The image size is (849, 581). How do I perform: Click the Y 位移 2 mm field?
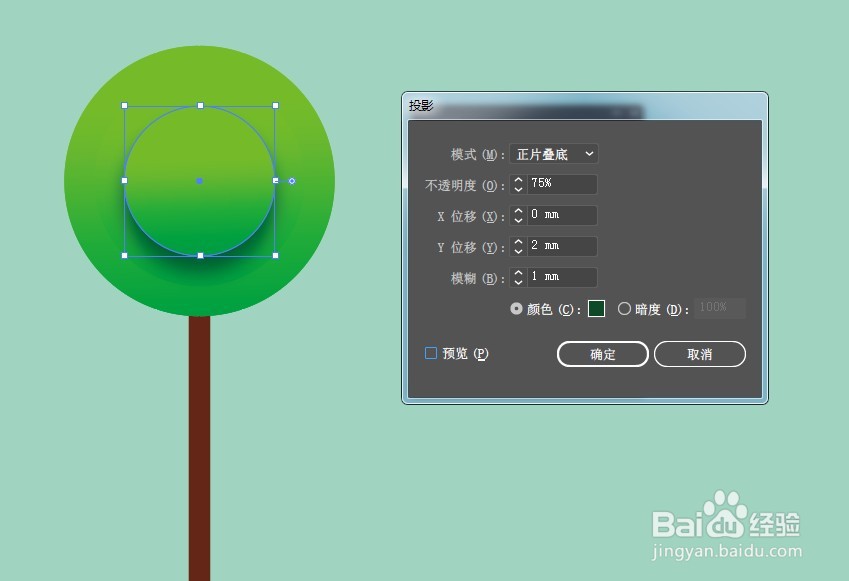(562, 246)
